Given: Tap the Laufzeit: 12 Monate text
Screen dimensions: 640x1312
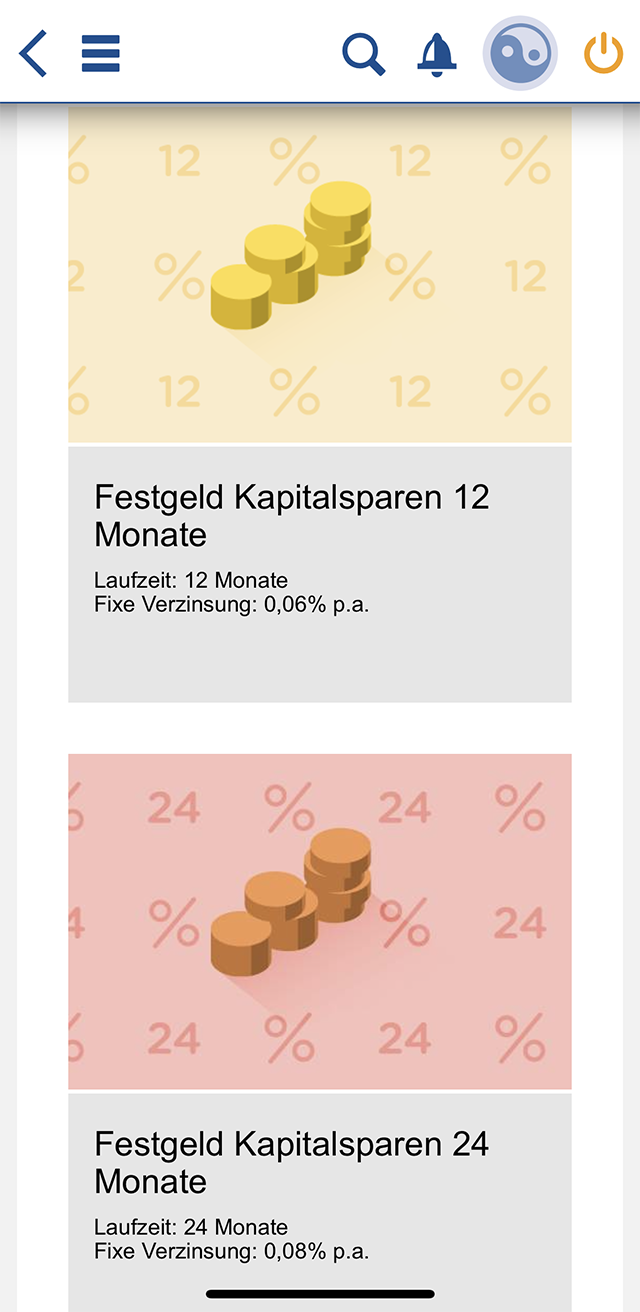Looking at the screenshot, I should [x=191, y=580].
